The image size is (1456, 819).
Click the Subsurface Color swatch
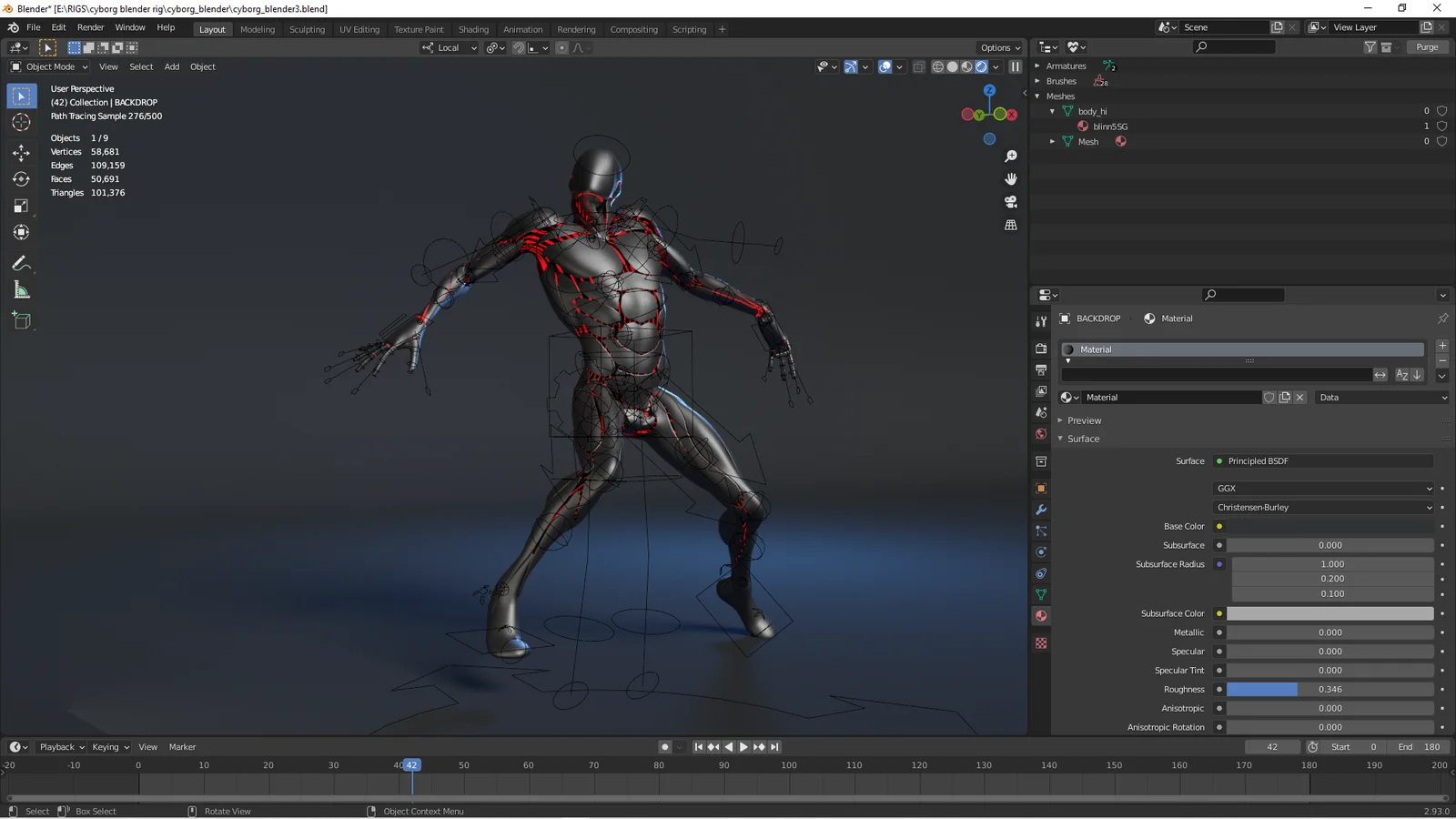[1329, 613]
